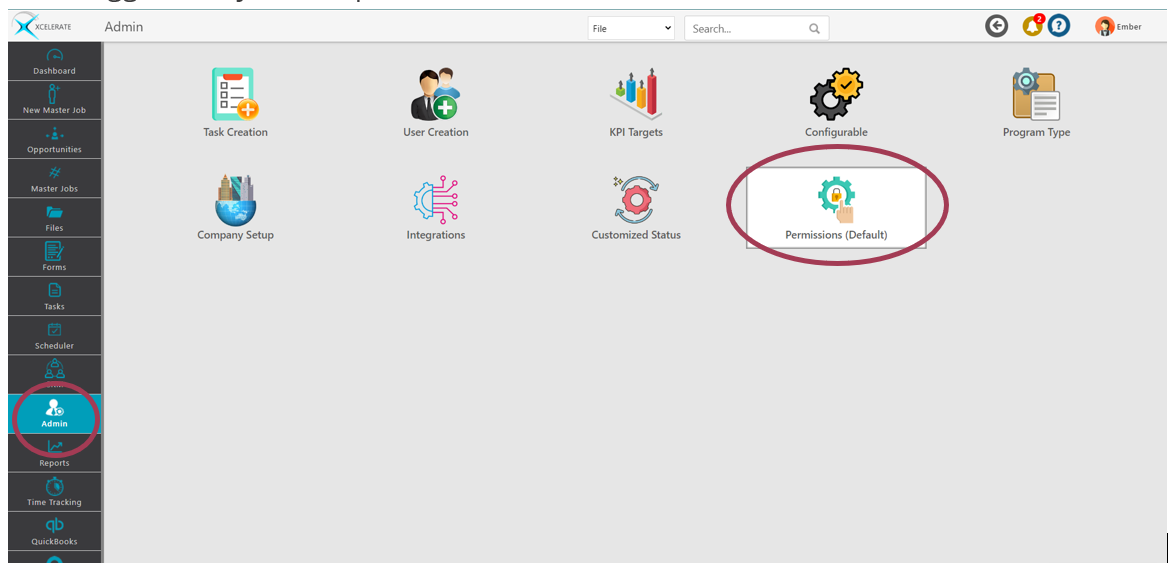The height and width of the screenshot is (572, 1174).
Task: Open the notifications bell
Action: tap(1031, 27)
